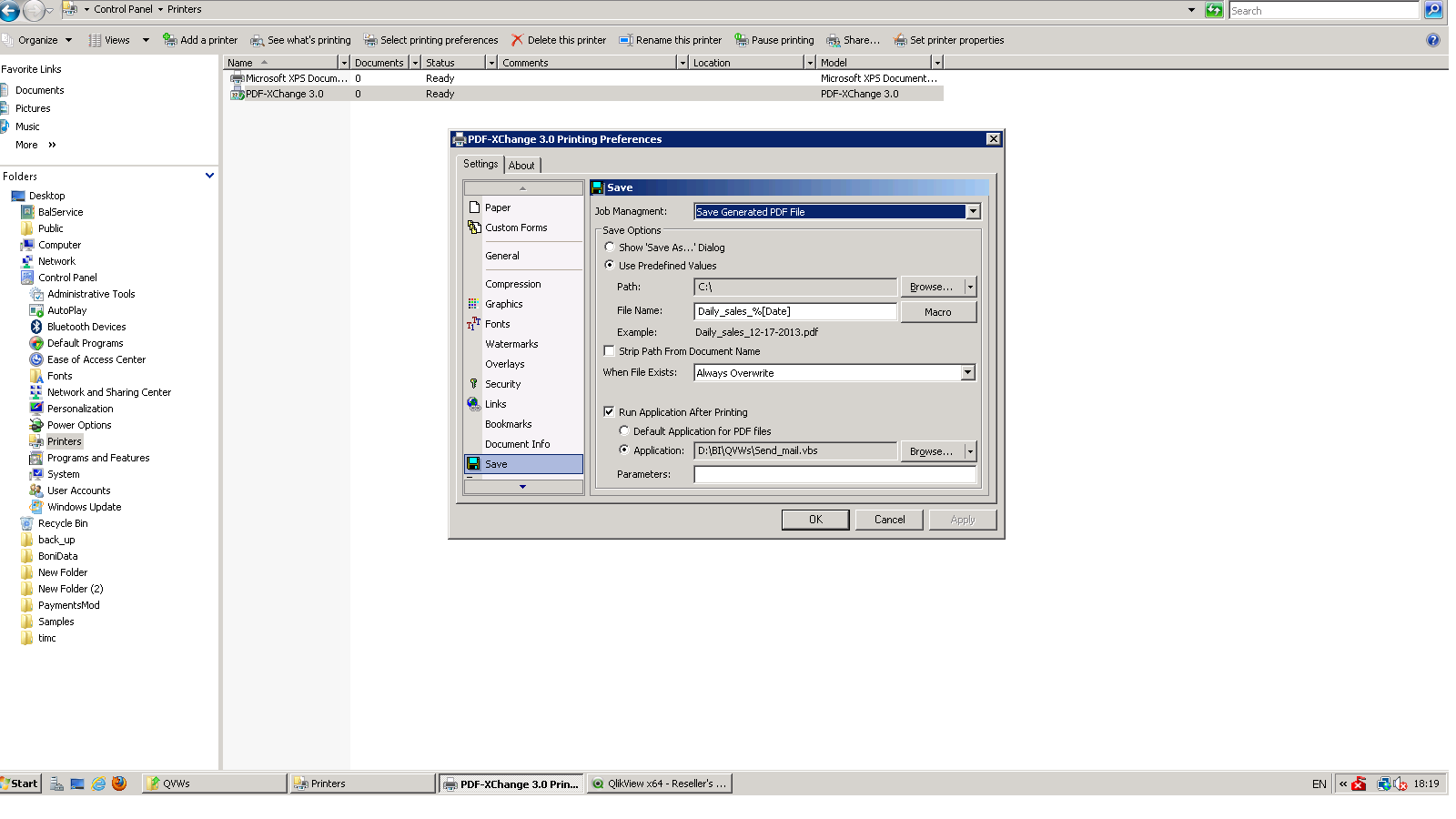Click the Graphics grid icon
This screenshot has height=819, width=1456.
point(473,304)
